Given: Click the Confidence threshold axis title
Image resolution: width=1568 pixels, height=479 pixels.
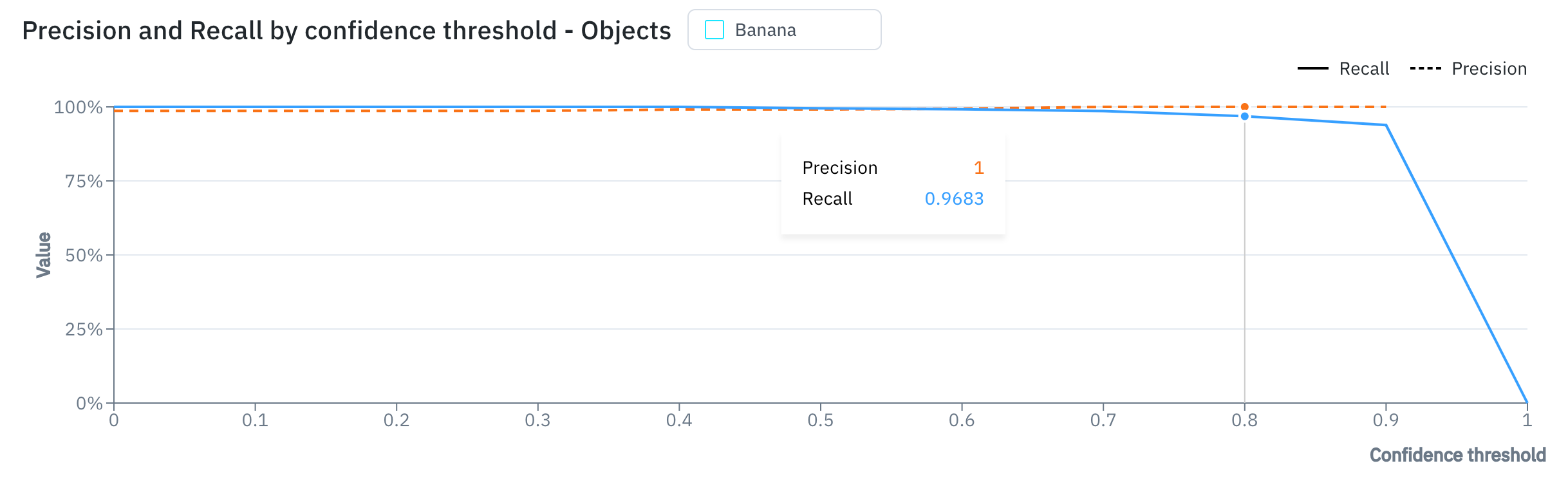Looking at the screenshot, I should pyautogui.click(x=1458, y=455).
